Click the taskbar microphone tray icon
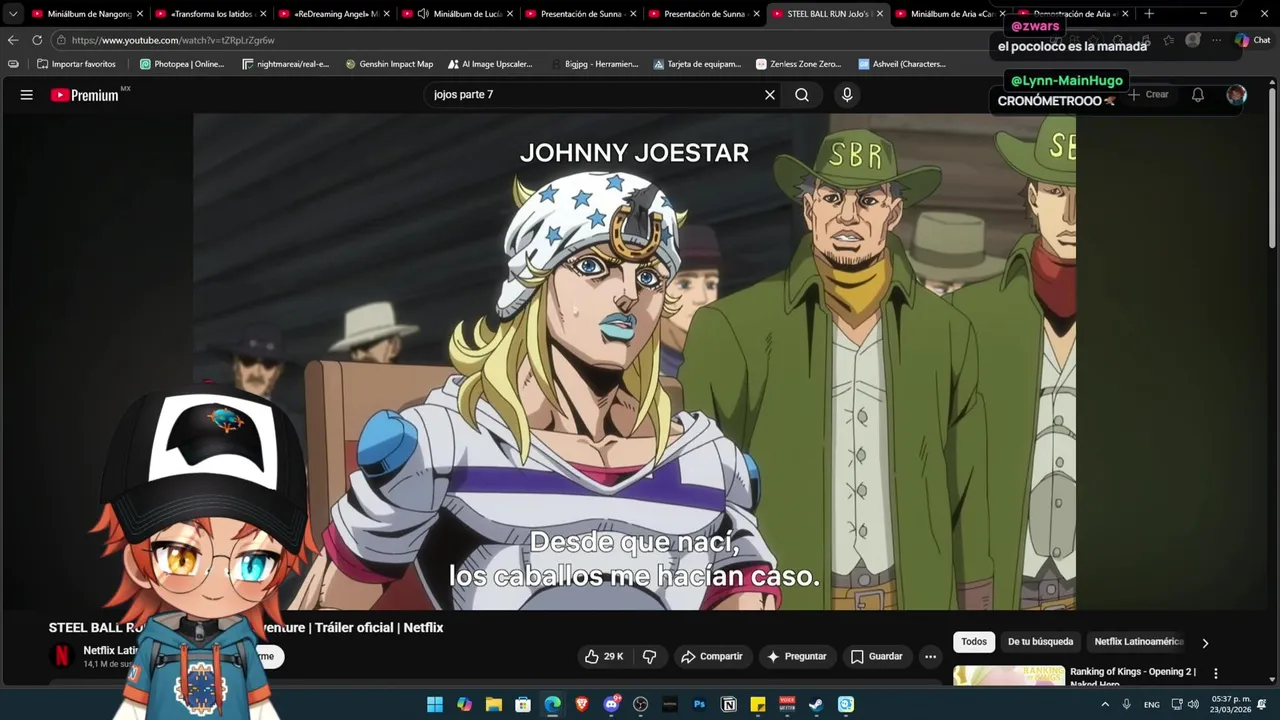Image resolution: width=1280 pixels, height=720 pixels. pyautogui.click(x=1126, y=704)
